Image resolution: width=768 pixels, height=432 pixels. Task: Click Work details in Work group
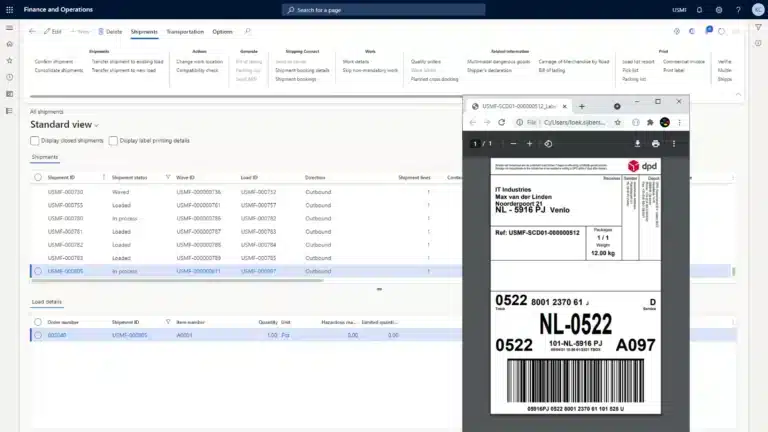(356, 62)
